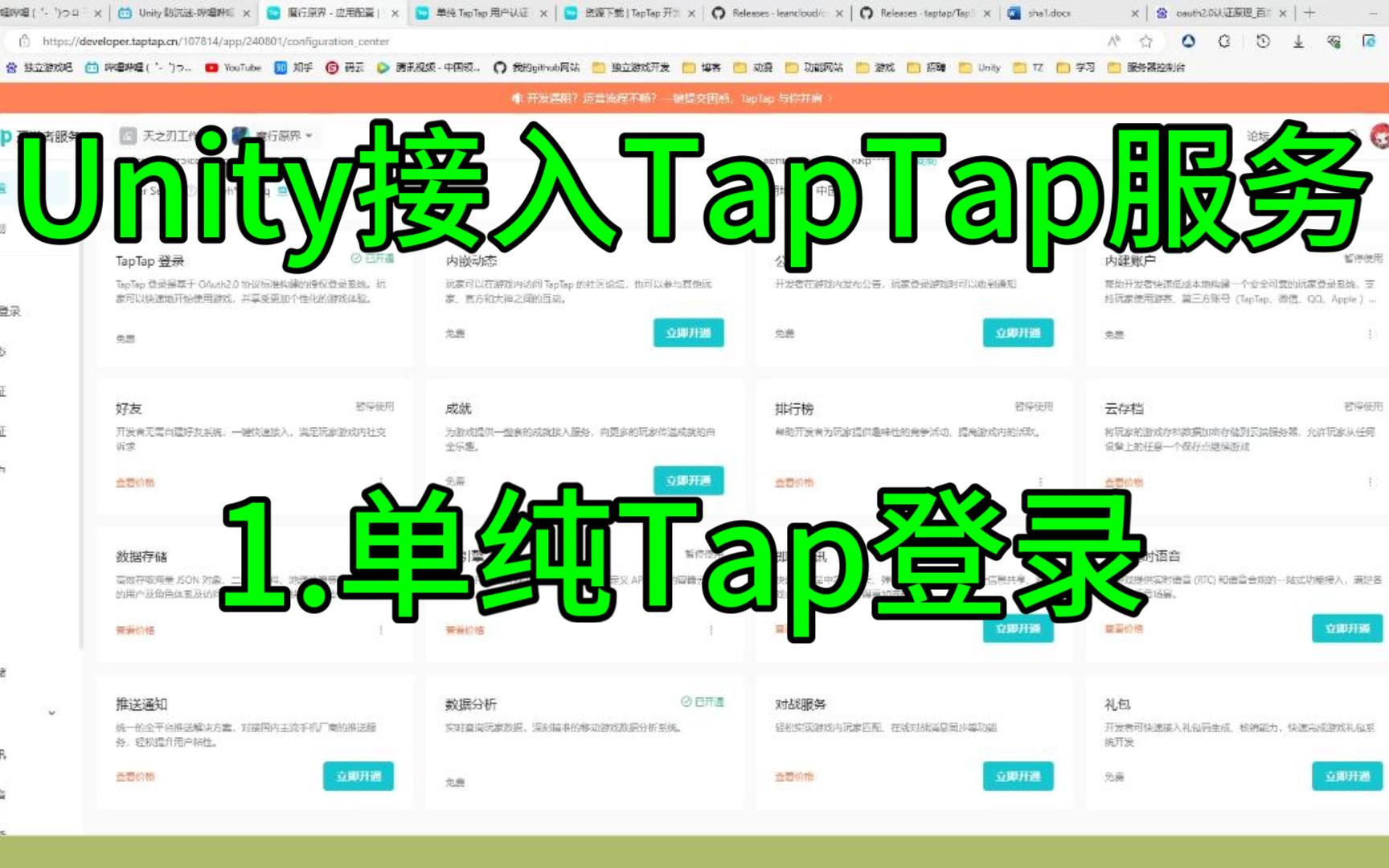Click '立即开通' on the 对战服务 card

click(1018, 776)
